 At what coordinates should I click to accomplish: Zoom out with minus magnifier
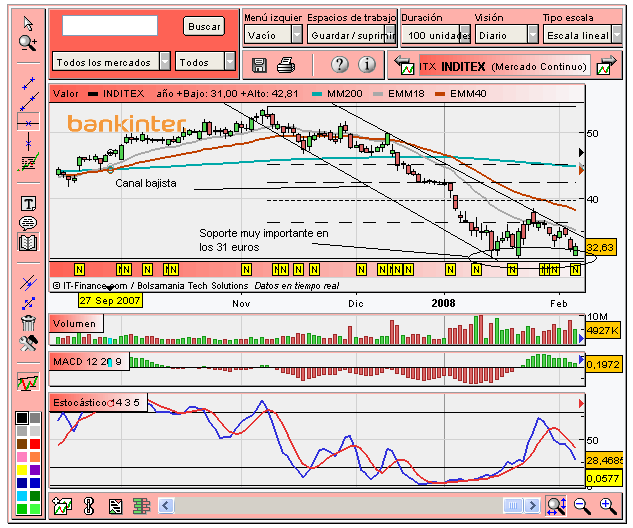click(x=582, y=506)
